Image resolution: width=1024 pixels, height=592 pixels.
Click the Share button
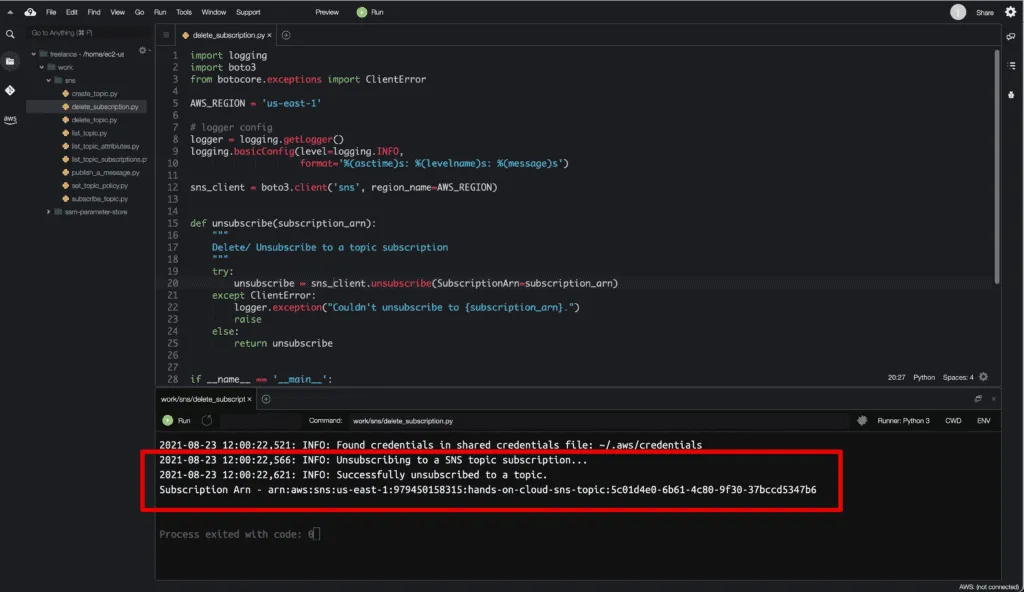coord(984,12)
